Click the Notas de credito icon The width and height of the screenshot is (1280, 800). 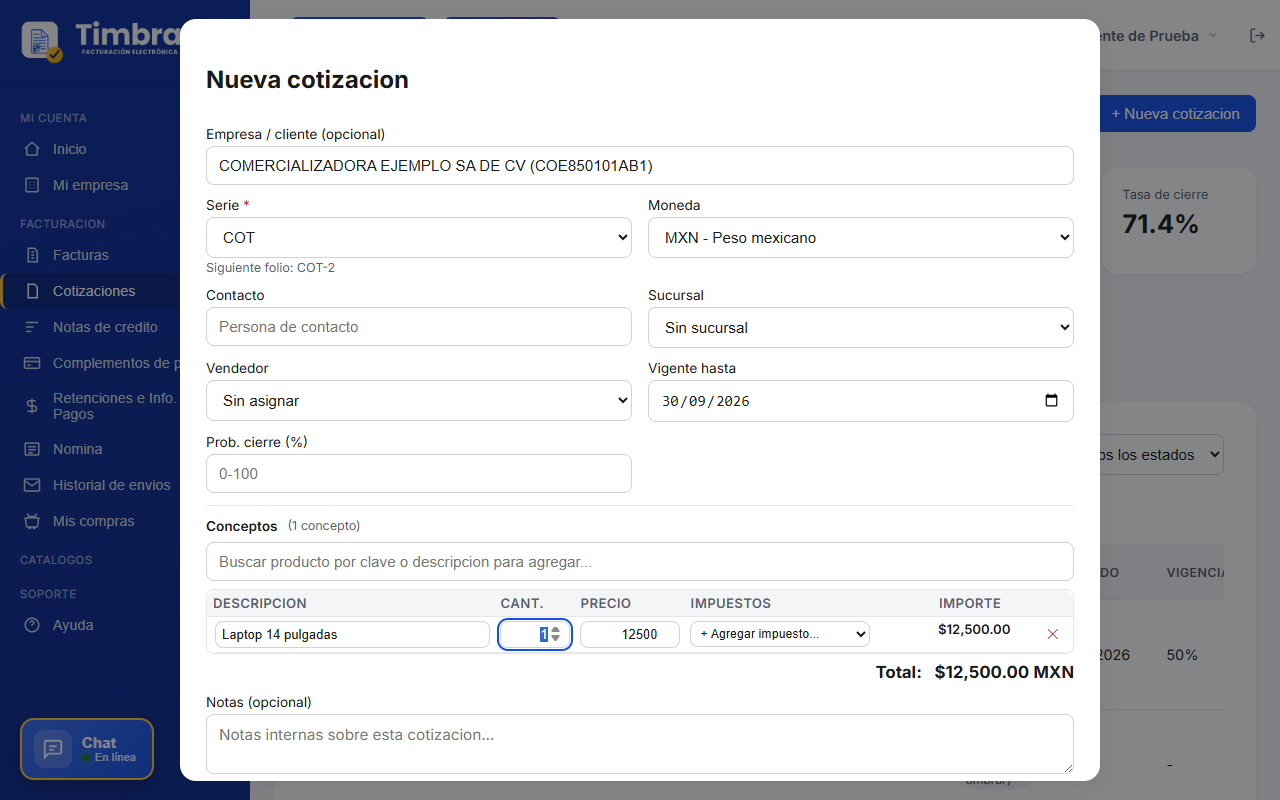pos(32,327)
